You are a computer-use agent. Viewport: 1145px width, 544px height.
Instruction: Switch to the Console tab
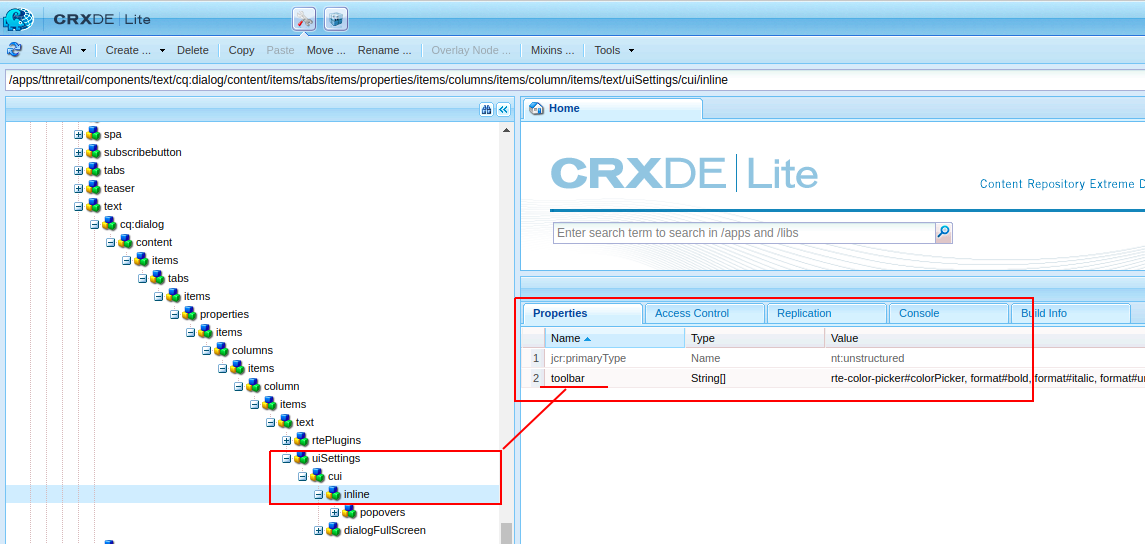click(x=948, y=313)
